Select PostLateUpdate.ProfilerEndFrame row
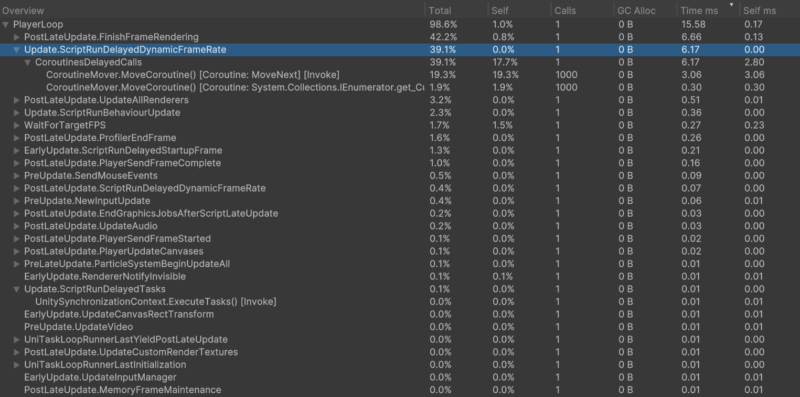 click(400, 138)
